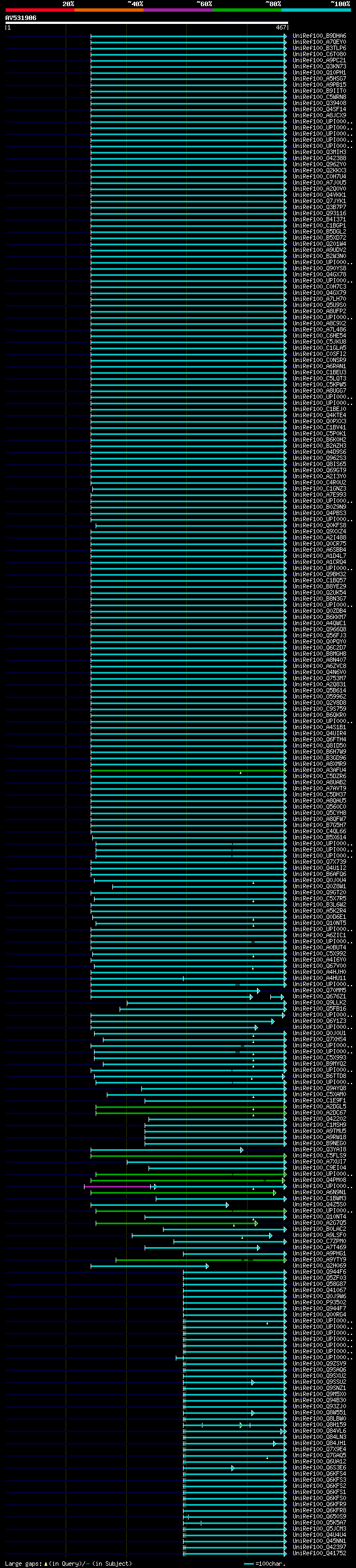
Task: Click the green alignment bar of UniRef100_A3AFU4
Action: (189, 770)
